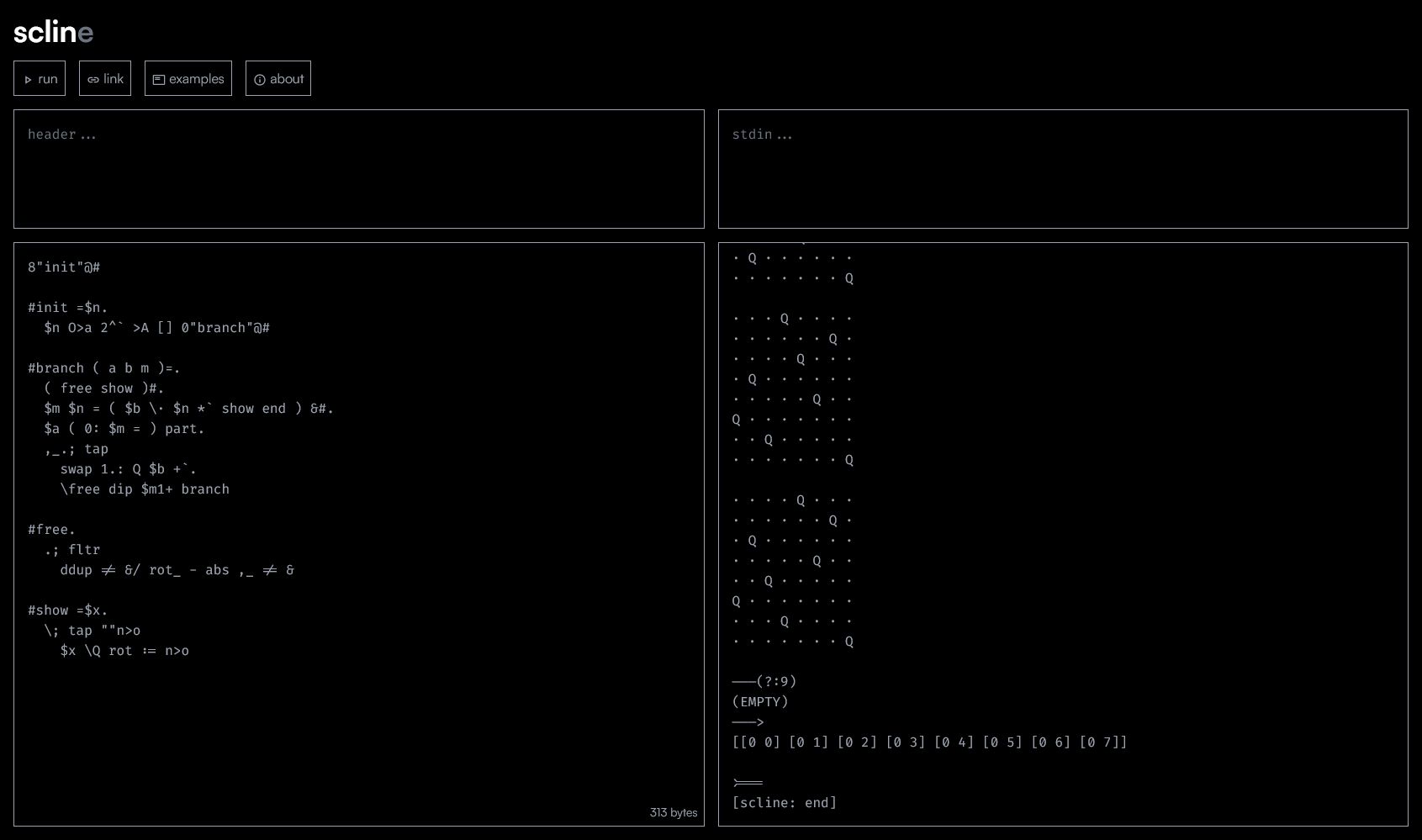The width and height of the screenshot is (1422, 840).
Task: Click the scline logo title
Action: coord(54,32)
